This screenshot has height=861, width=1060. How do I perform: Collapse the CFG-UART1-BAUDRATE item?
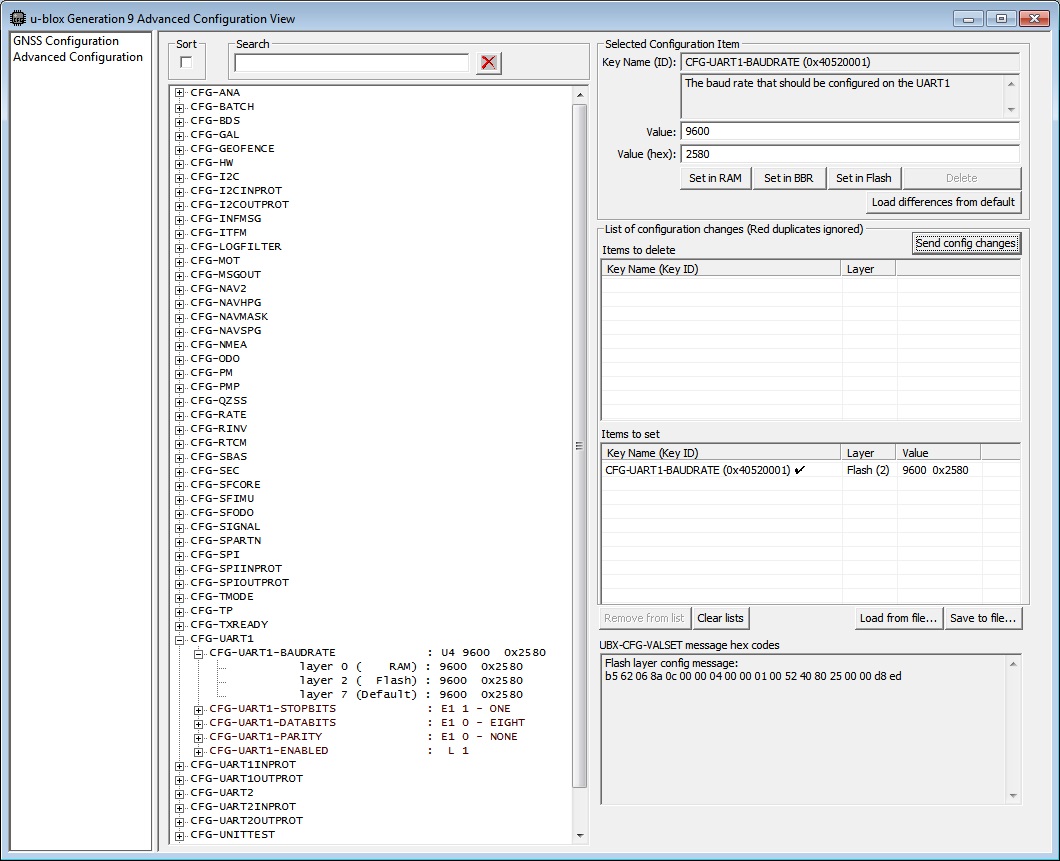click(199, 653)
